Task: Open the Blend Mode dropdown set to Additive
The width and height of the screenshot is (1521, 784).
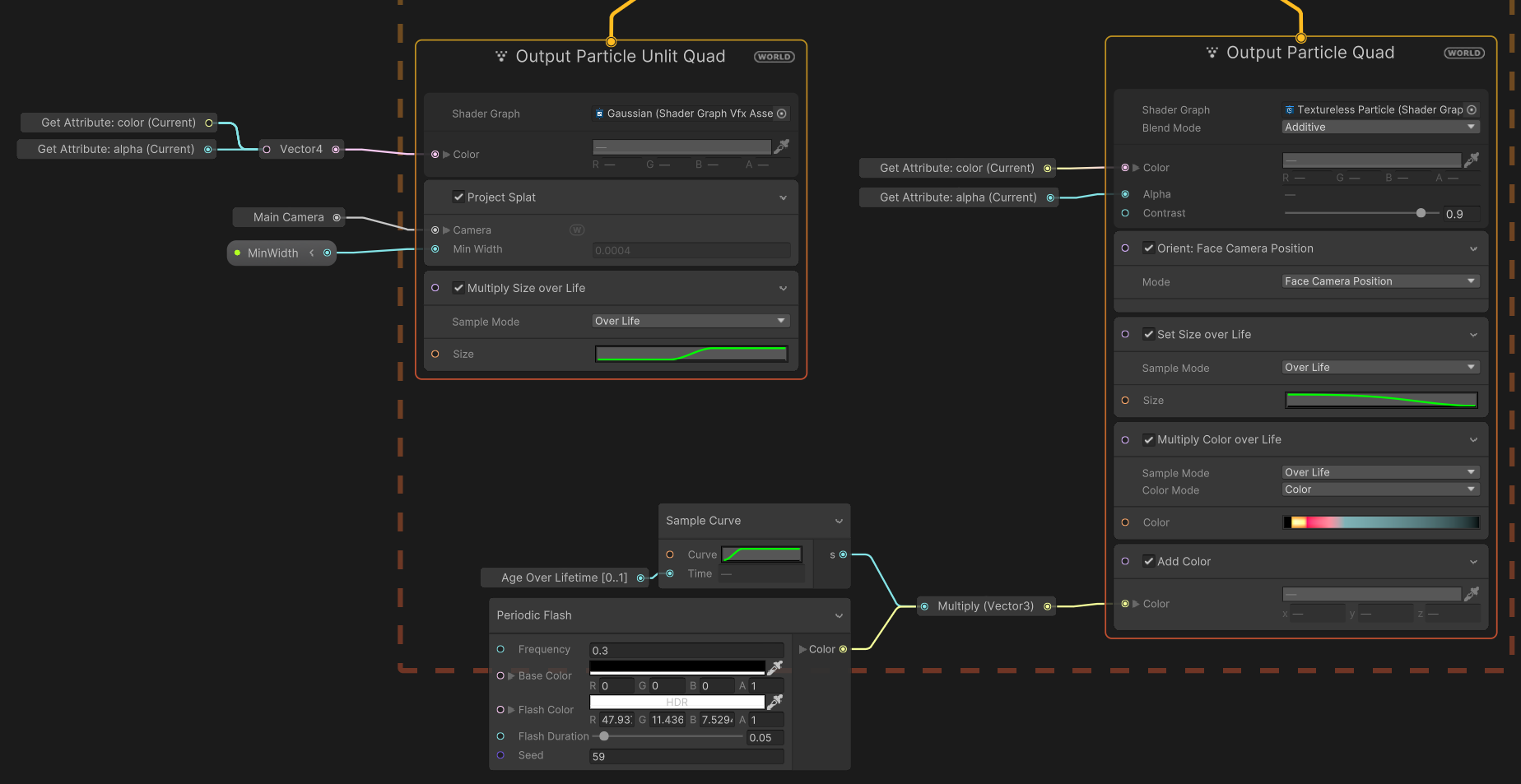Action: [1380, 127]
